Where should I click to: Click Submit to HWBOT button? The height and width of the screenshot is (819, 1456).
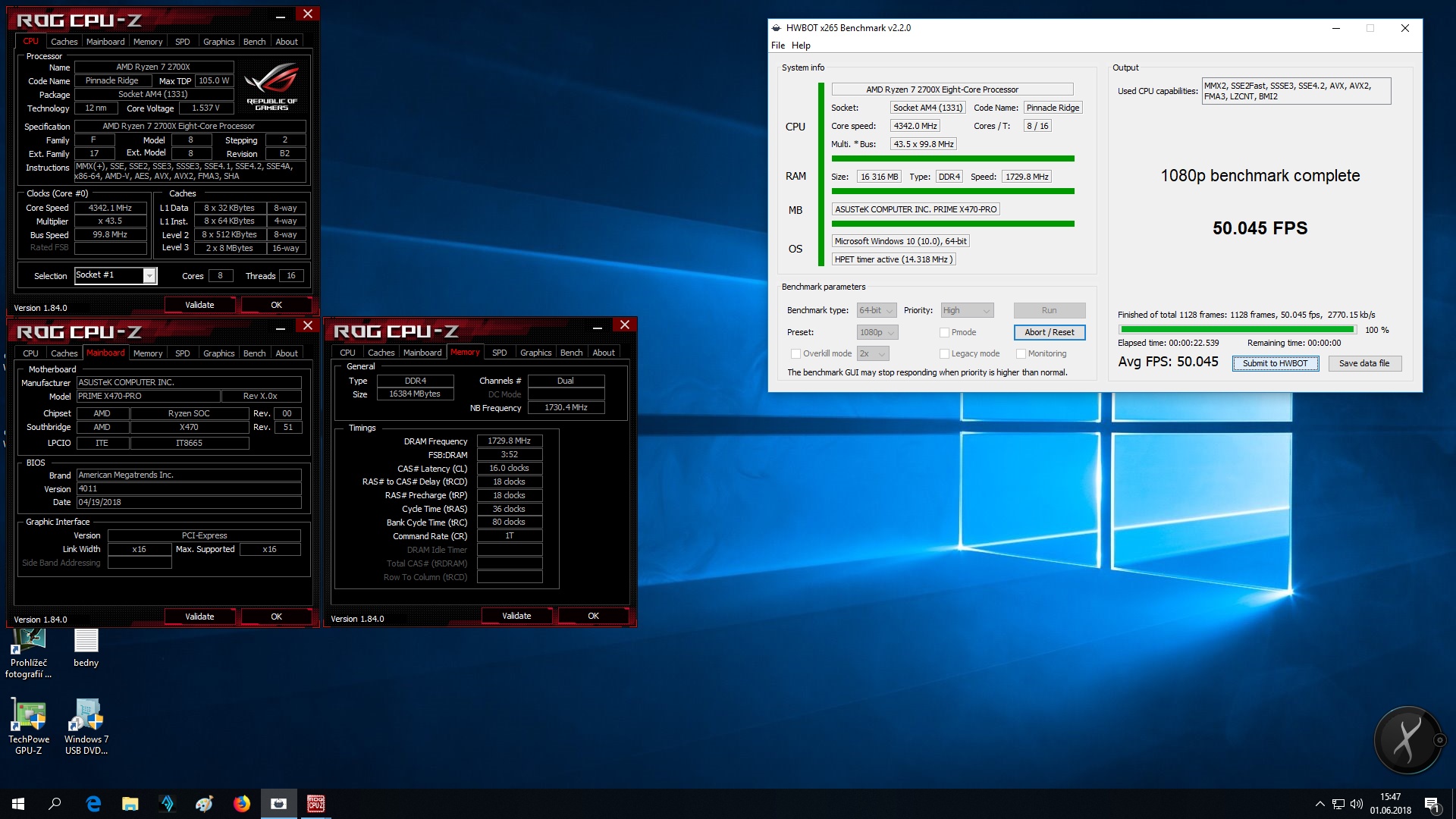coord(1276,363)
